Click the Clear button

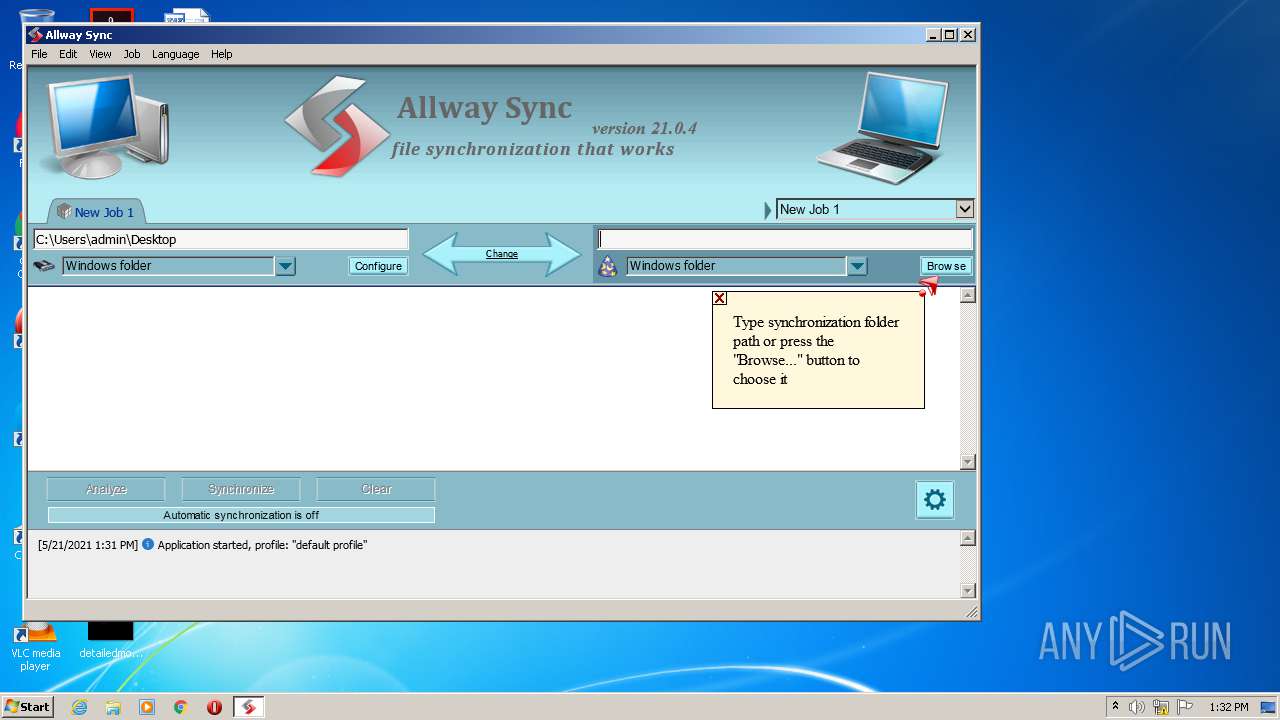[376, 489]
